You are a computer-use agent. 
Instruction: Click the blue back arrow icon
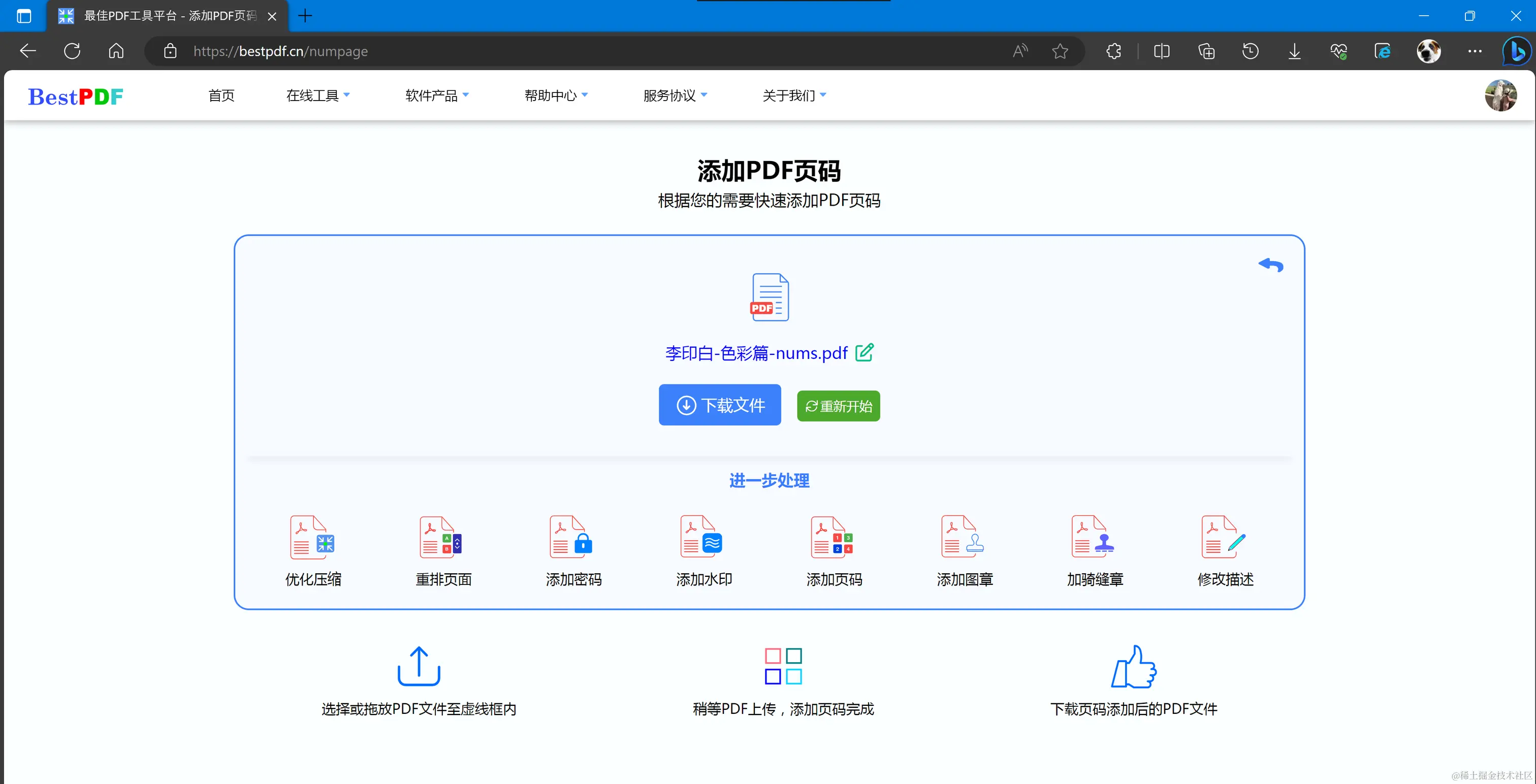point(1271,265)
